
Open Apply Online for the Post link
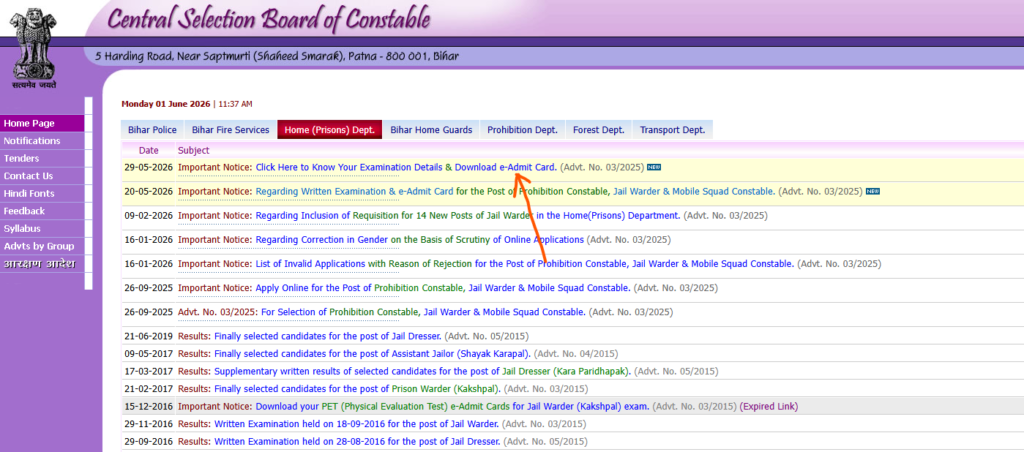(443, 288)
